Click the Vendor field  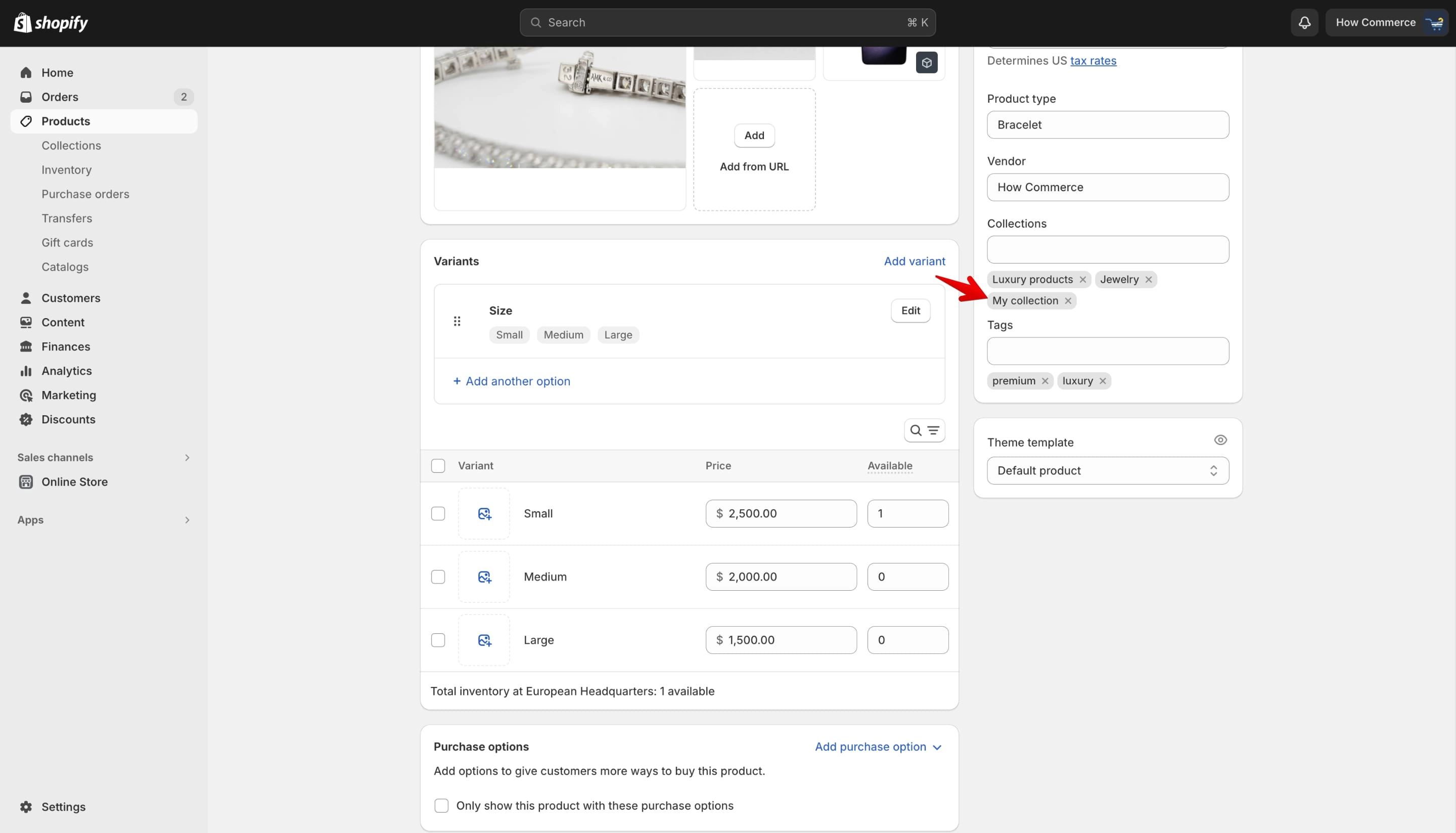pos(1108,187)
